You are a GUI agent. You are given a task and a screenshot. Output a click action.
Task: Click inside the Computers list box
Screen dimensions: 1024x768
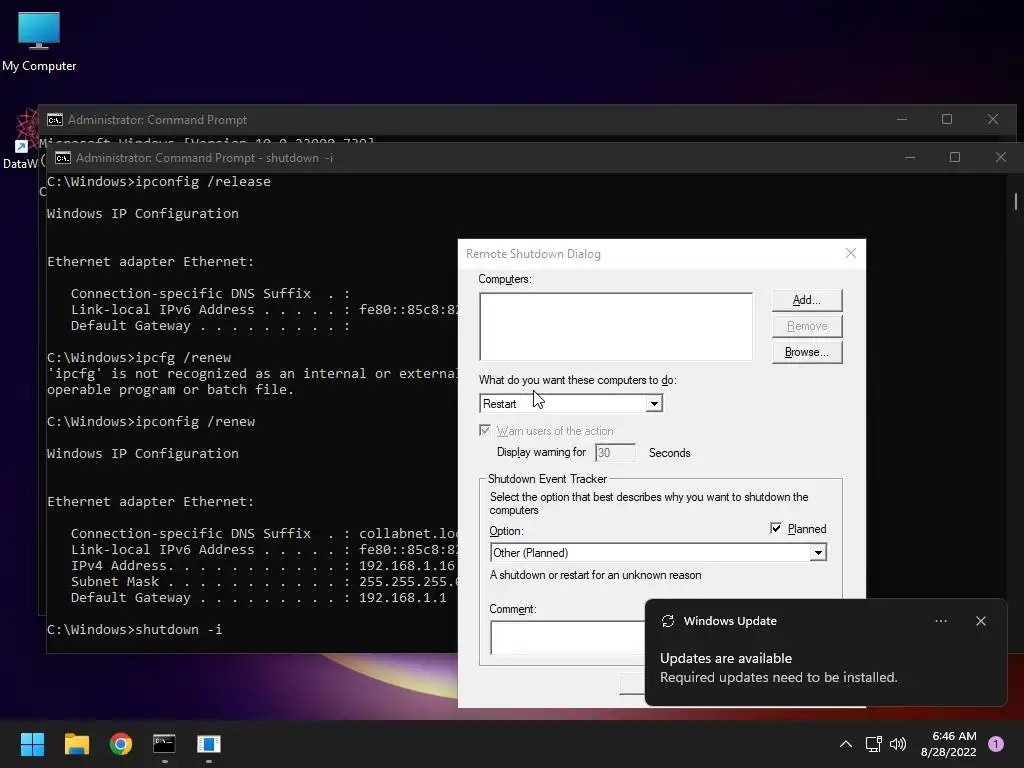pos(616,327)
